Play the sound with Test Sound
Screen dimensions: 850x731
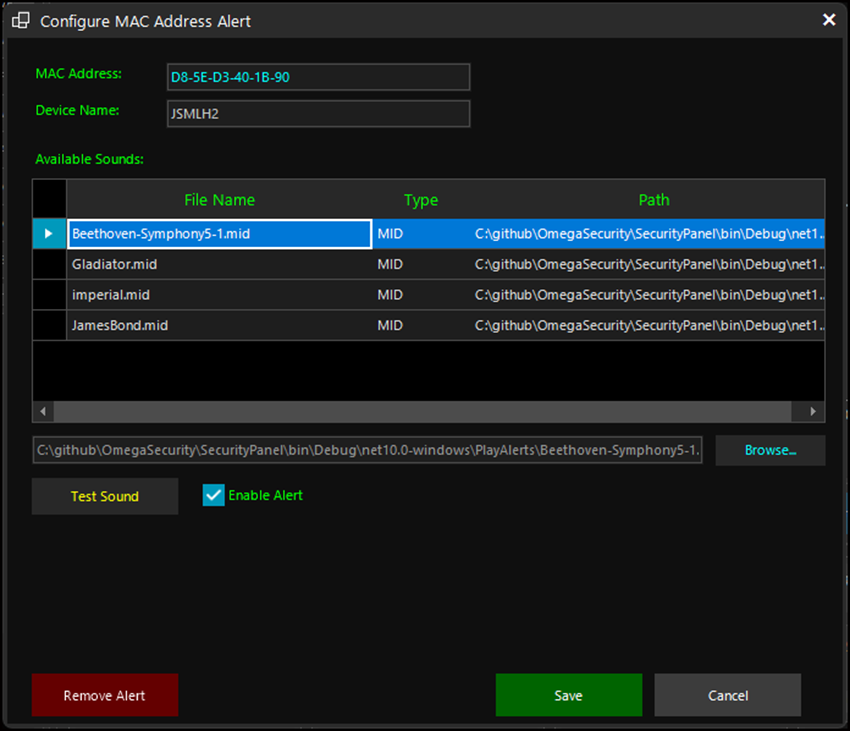click(104, 495)
